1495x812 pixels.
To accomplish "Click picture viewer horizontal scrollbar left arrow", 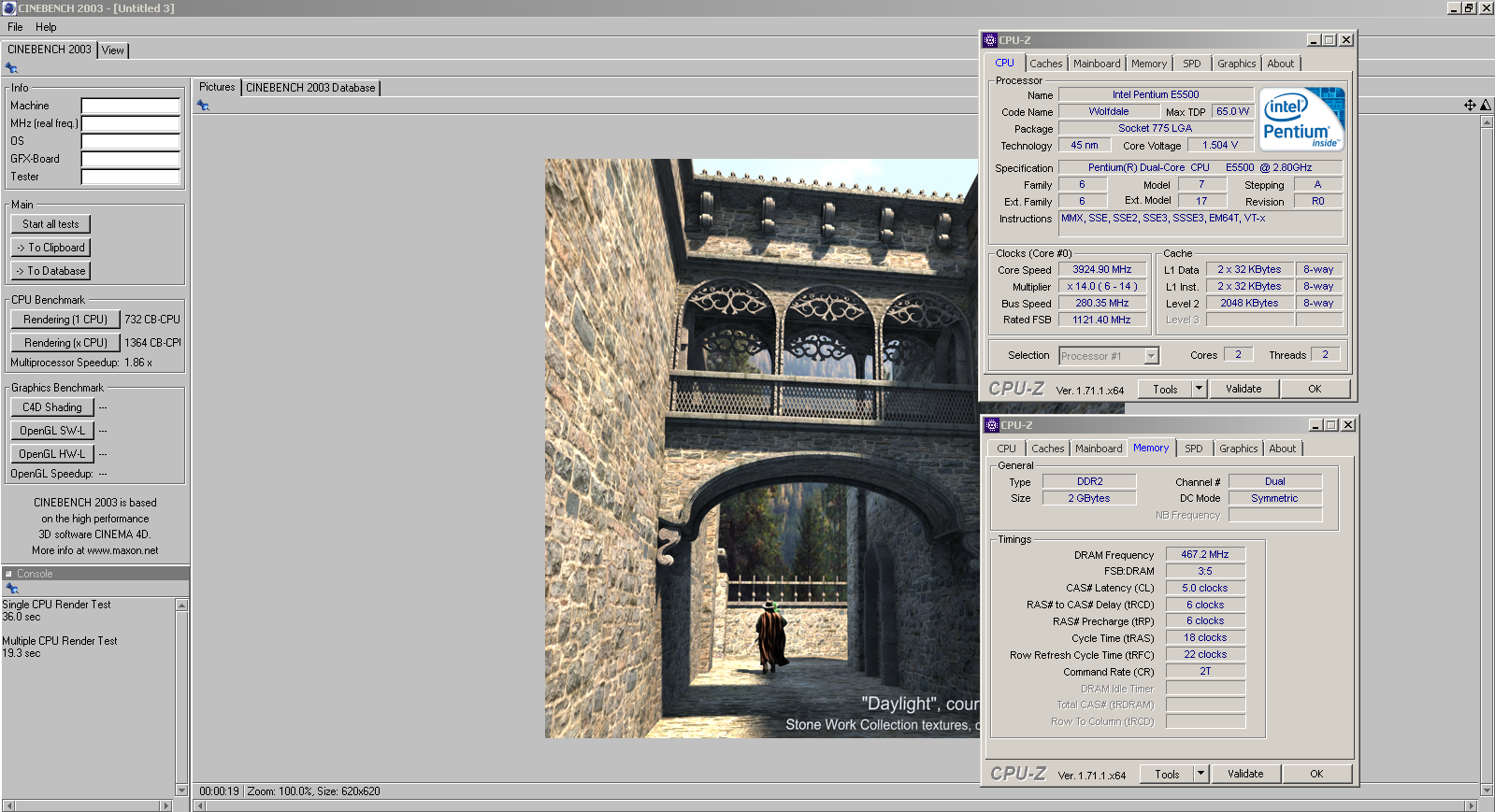I will point(200,805).
